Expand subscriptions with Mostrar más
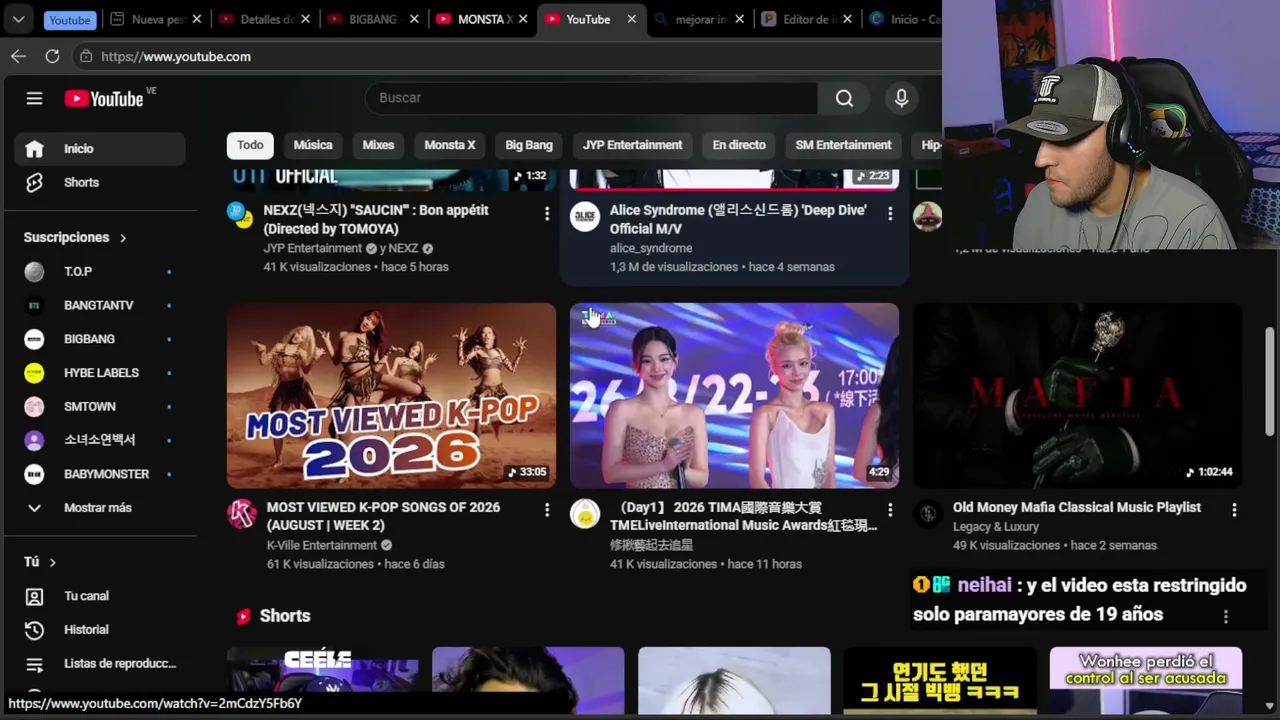The image size is (1280, 720). [x=100, y=508]
